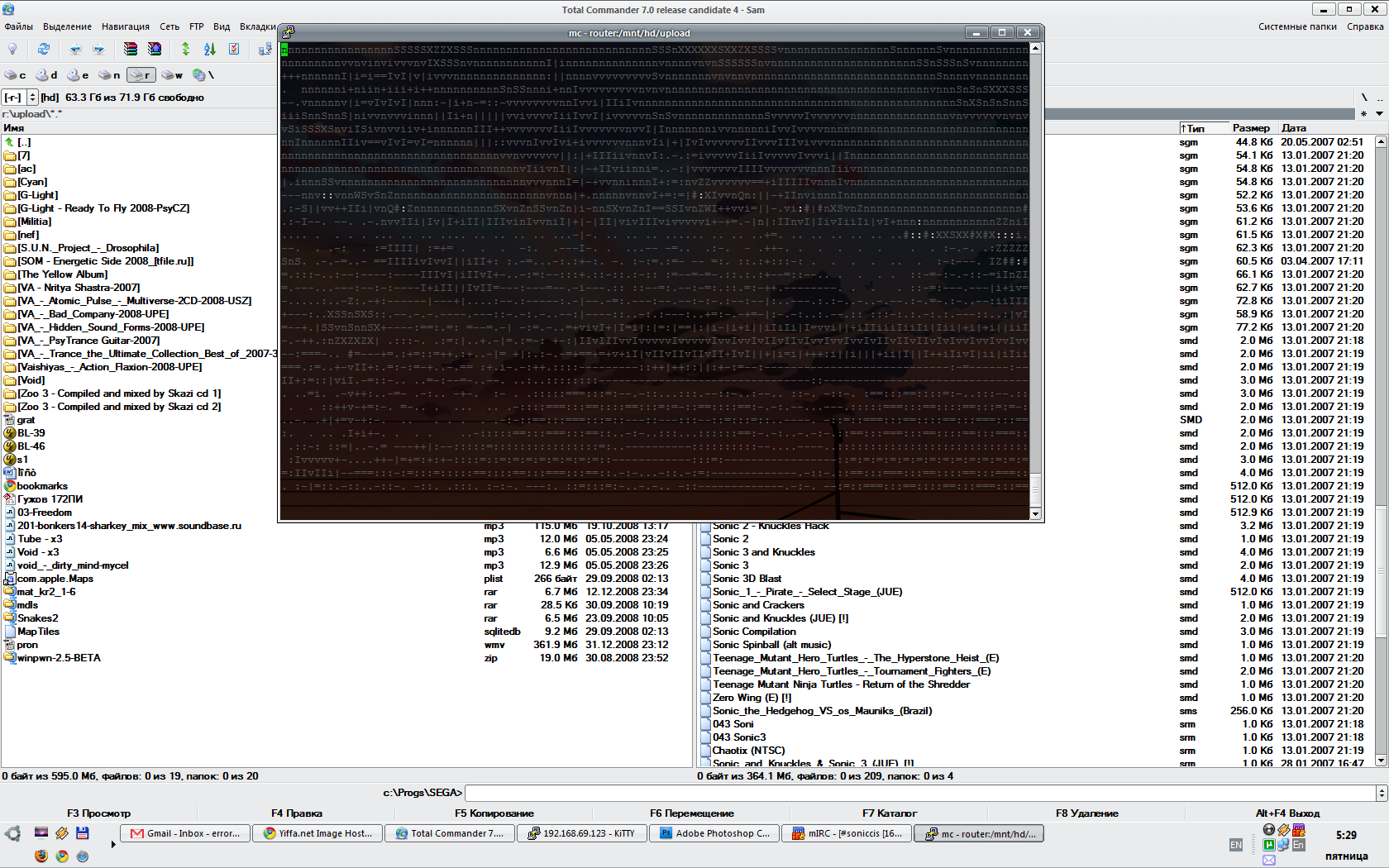Click F5 Копирование button

click(x=494, y=813)
